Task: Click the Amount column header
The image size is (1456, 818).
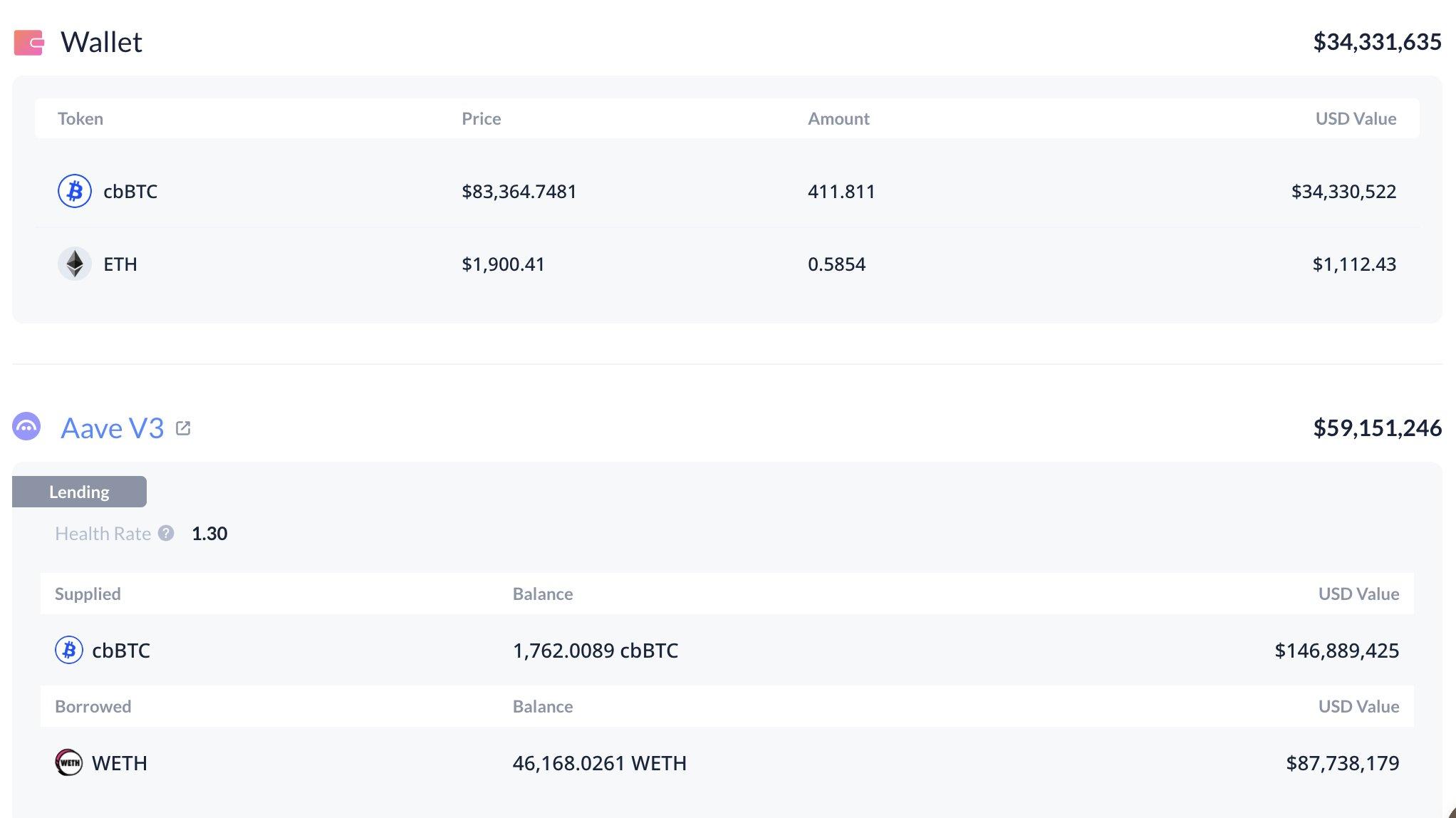Action: pyautogui.click(x=838, y=118)
